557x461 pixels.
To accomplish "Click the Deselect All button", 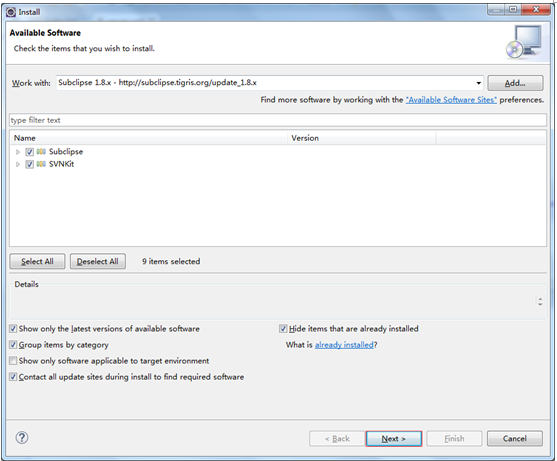I will pyautogui.click(x=98, y=261).
